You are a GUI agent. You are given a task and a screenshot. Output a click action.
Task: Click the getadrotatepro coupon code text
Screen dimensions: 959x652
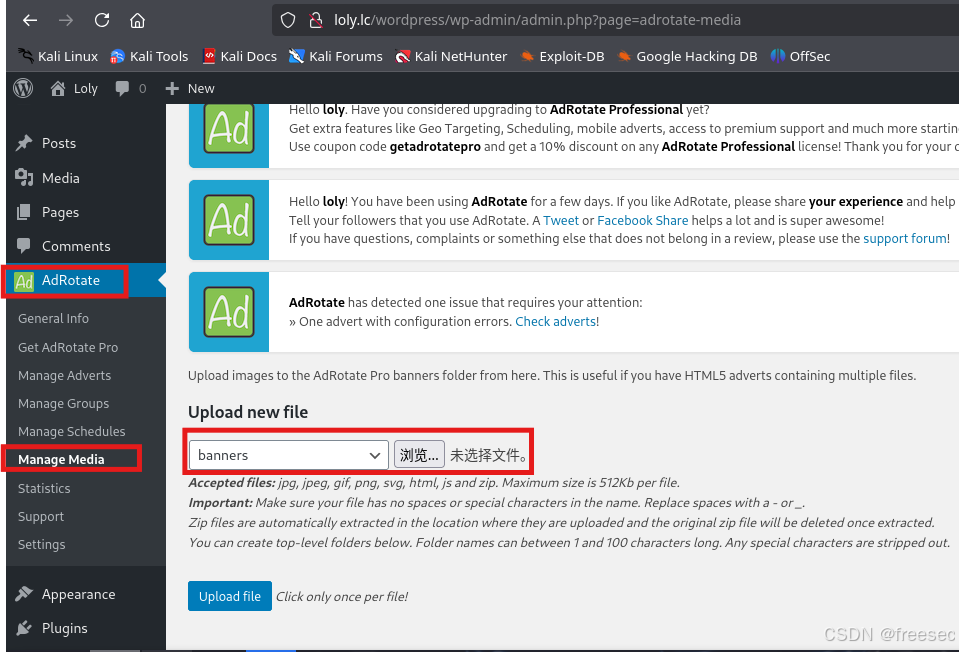click(x=435, y=147)
